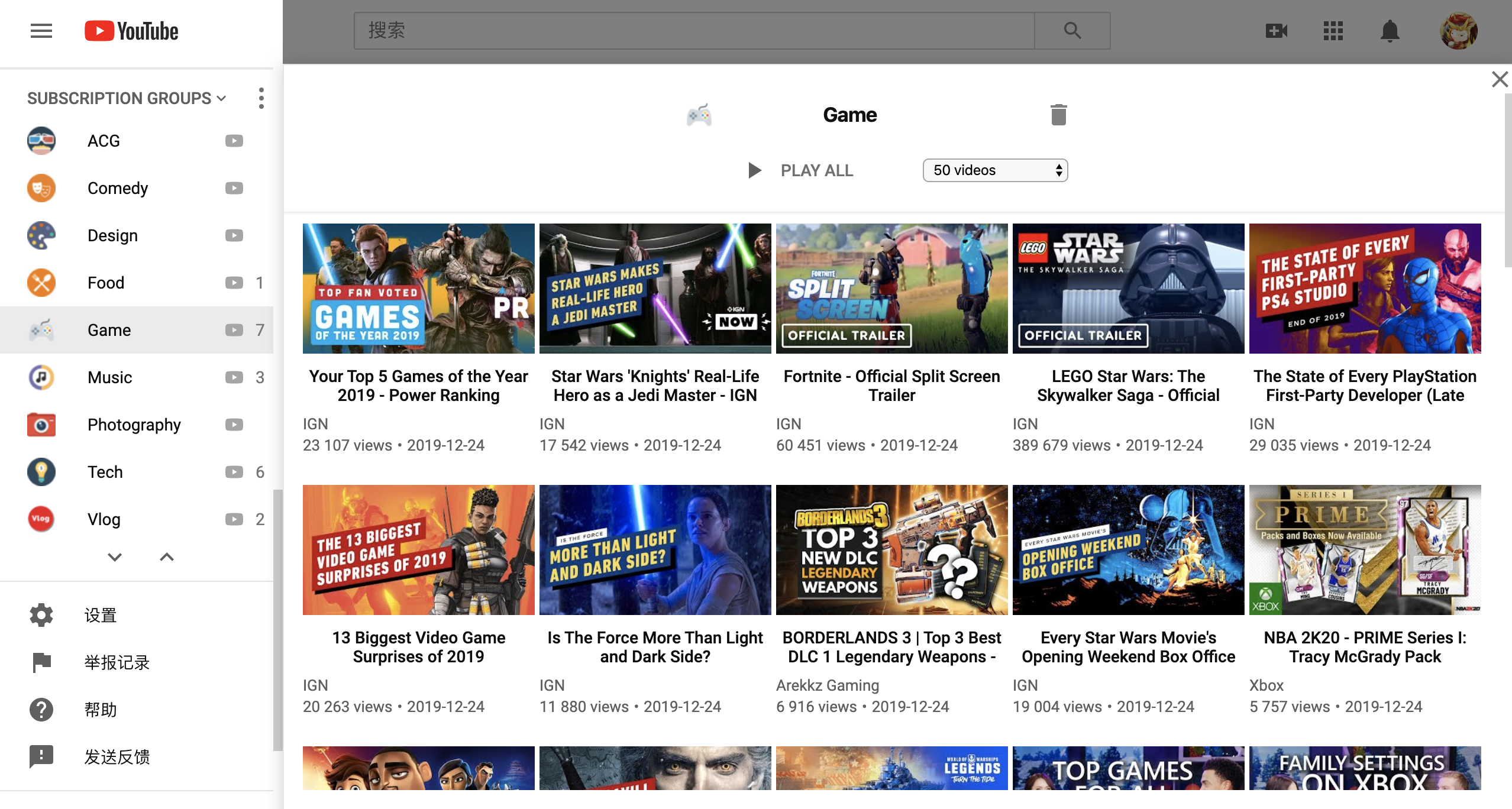The width and height of the screenshot is (1512, 809).
Task: Click the ACG group icon
Action: pyautogui.click(x=41, y=141)
